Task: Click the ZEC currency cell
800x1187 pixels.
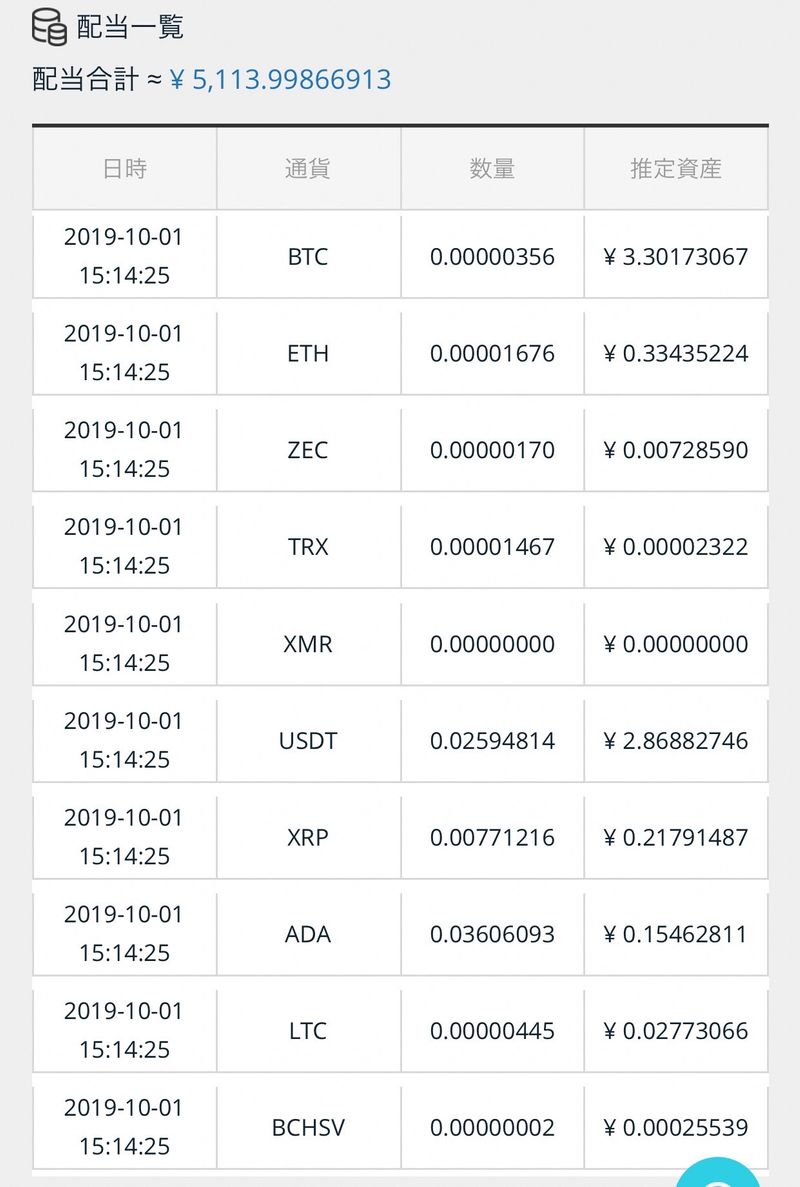Action: pos(308,450)
